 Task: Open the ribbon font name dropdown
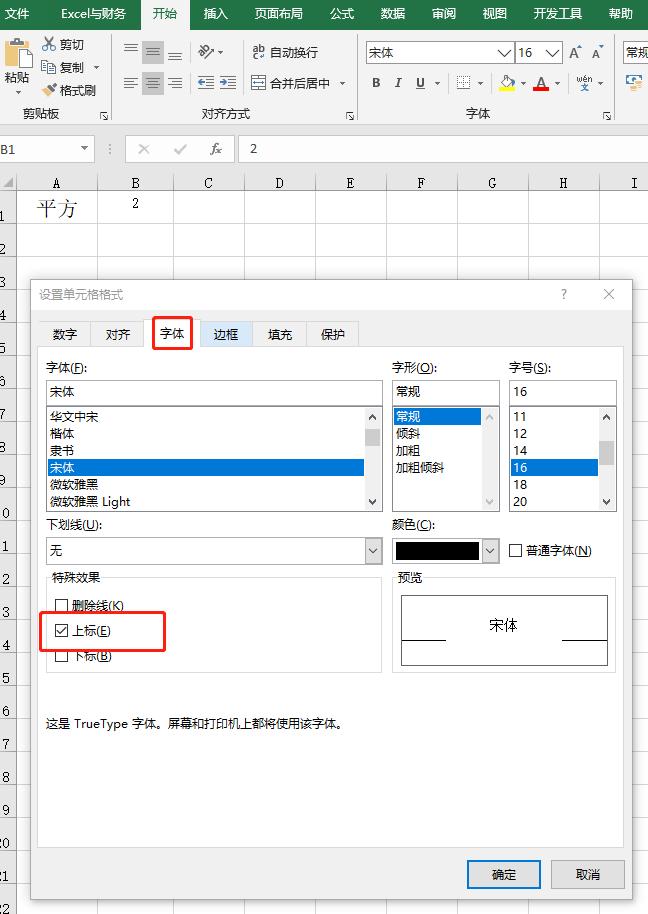[x=505, y=52]
